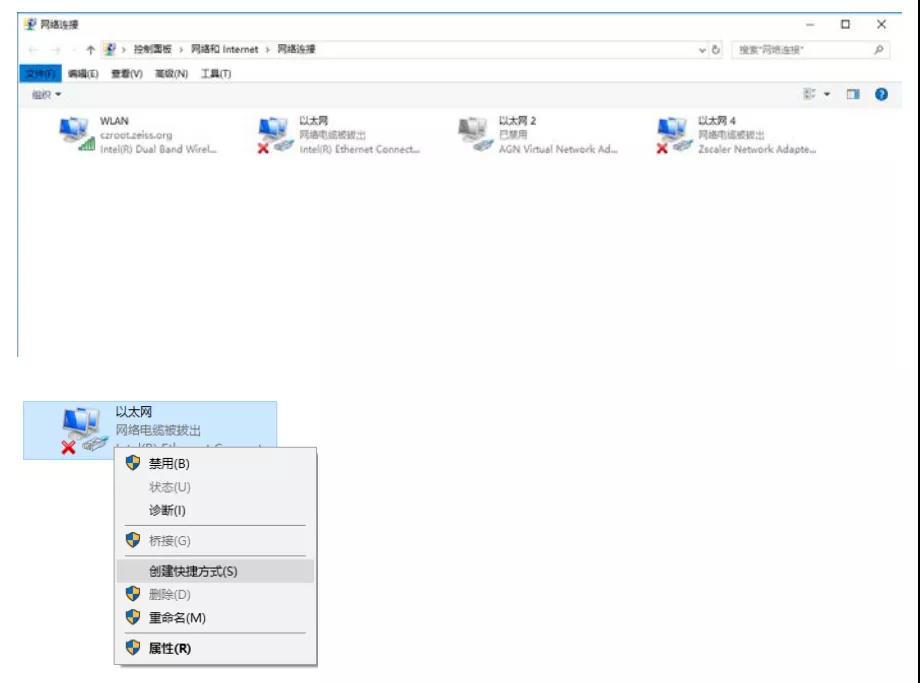Click the search magnifier icon
920x683 pixels.
coord(878,50)
